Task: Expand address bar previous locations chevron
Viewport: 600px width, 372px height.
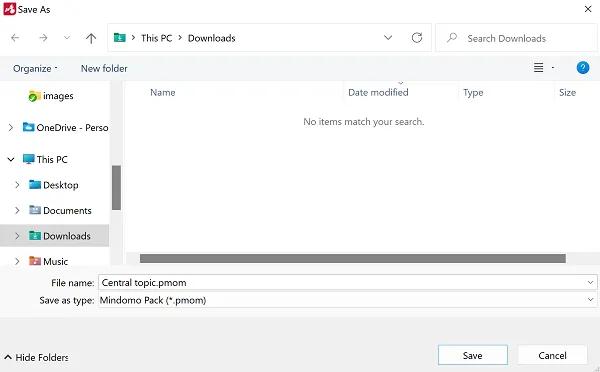Action: pyautogui.click(x=388, y=38)
